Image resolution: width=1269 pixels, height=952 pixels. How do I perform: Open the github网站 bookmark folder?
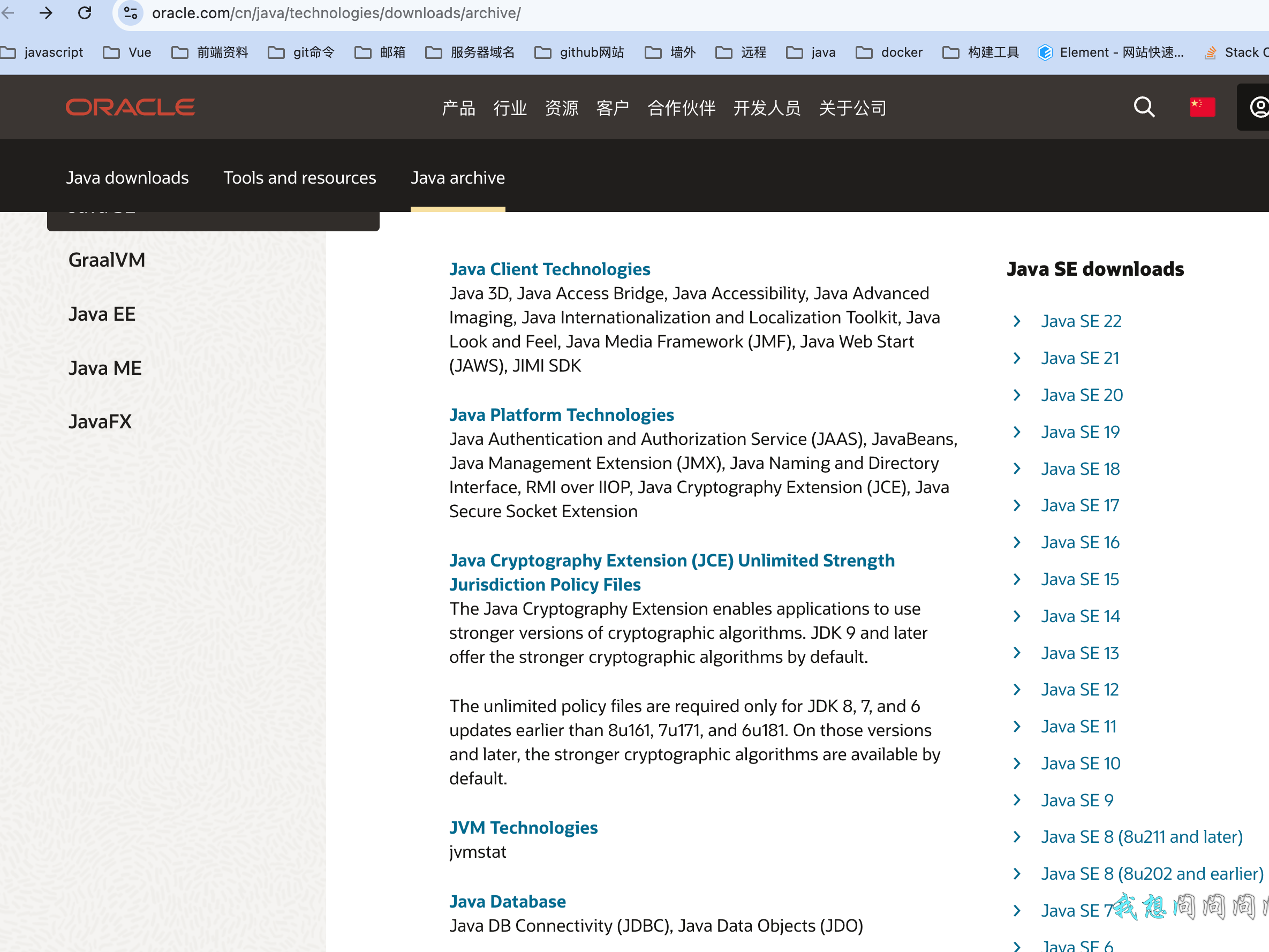click(579, 52)
